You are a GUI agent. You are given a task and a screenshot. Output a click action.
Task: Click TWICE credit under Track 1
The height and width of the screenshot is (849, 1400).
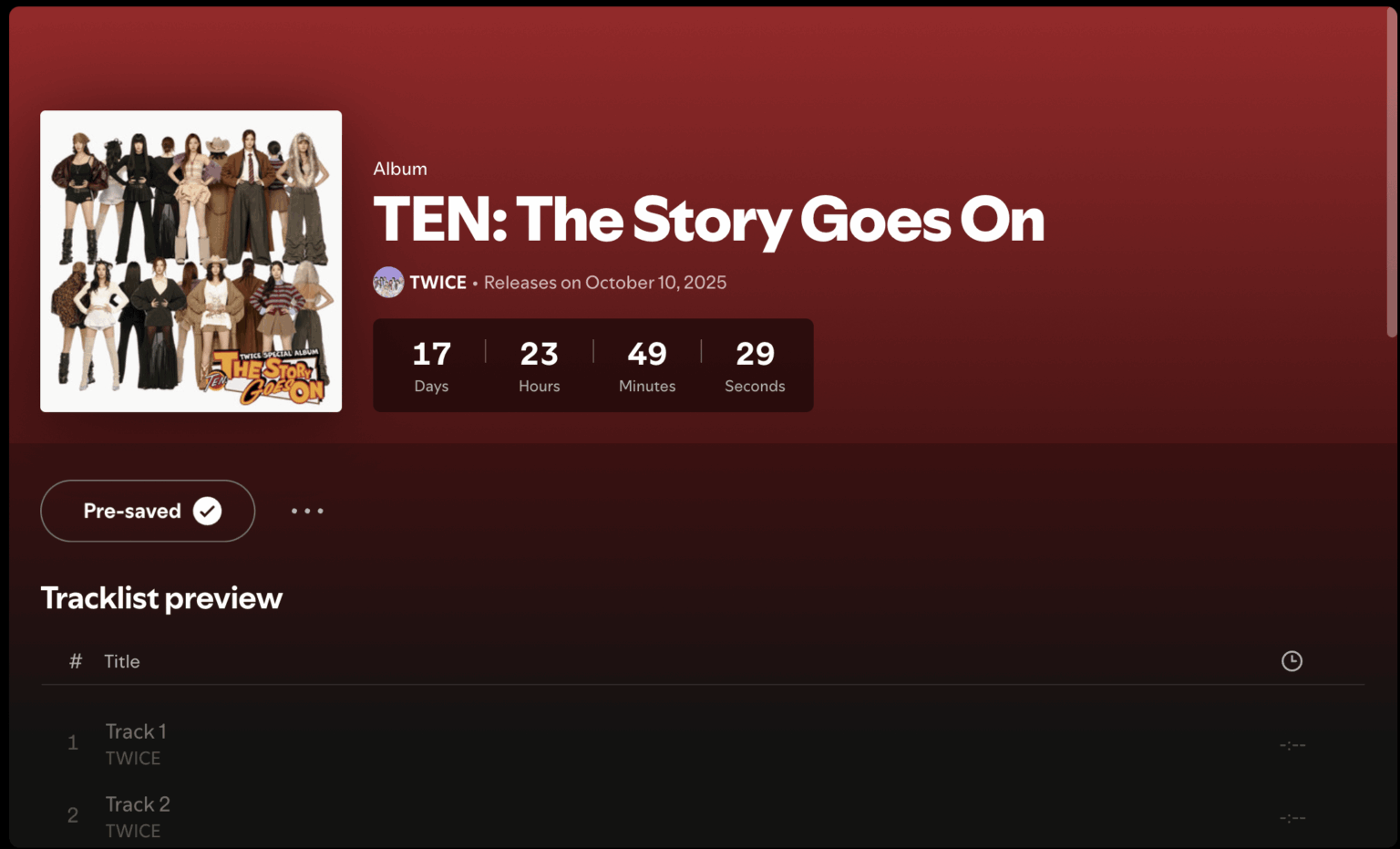tap(133, 757)
